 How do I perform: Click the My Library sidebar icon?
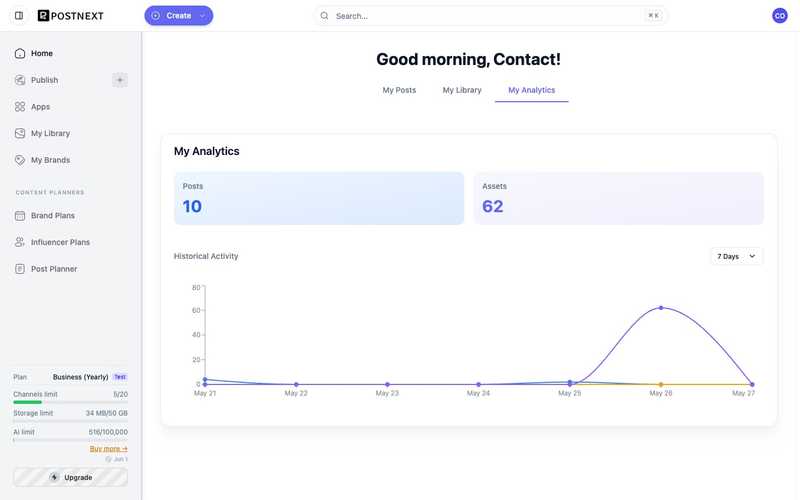coord(20,133)
